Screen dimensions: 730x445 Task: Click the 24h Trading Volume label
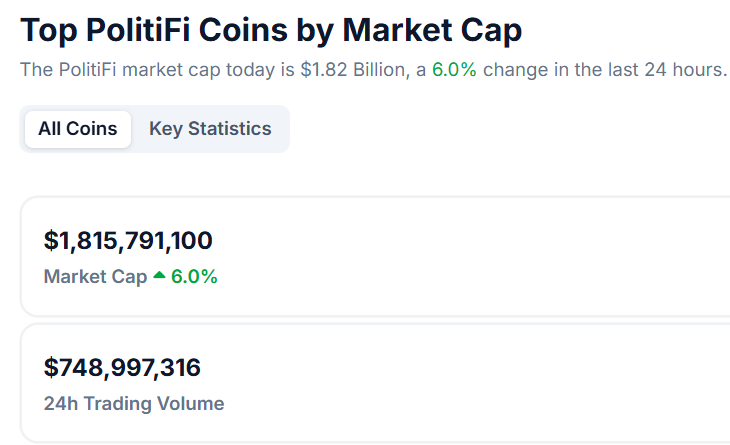pos(134,404)
